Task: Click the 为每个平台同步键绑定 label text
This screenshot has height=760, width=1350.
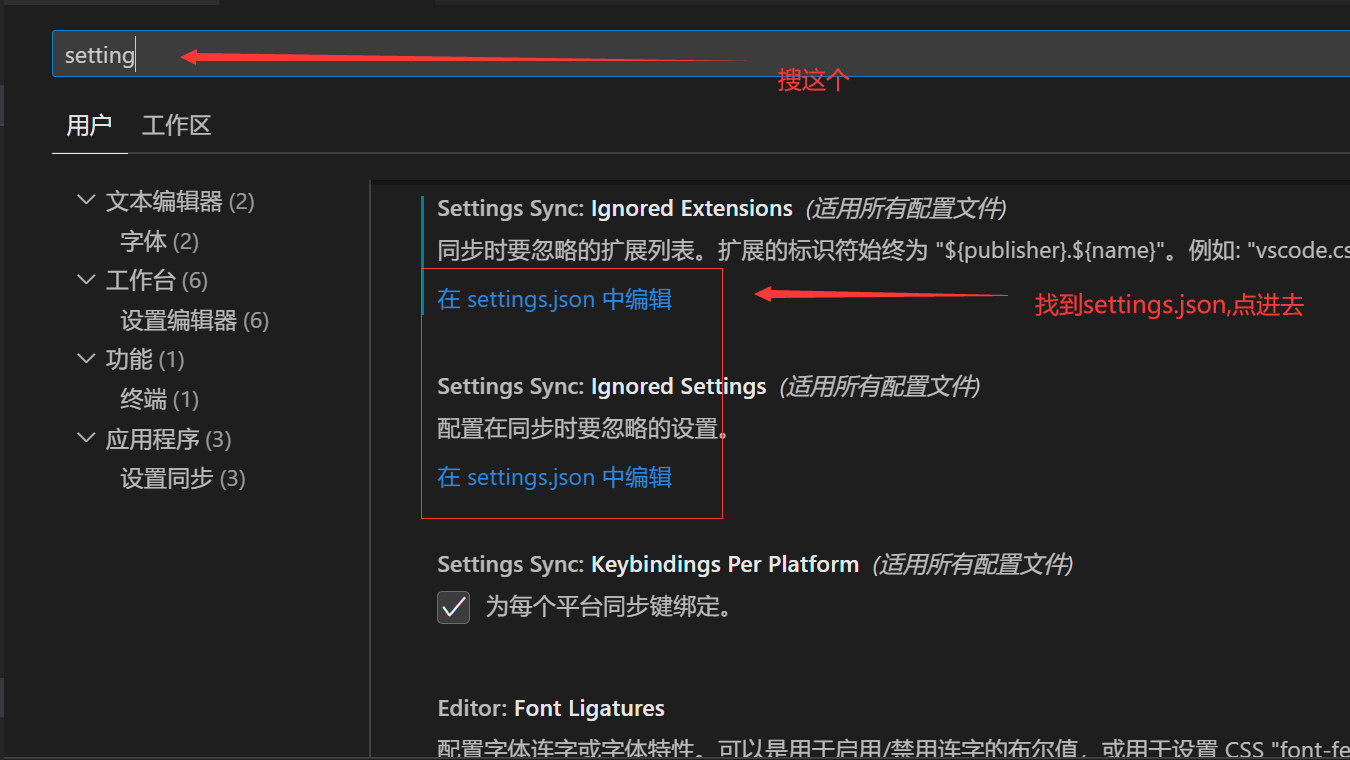Action: 609,607
